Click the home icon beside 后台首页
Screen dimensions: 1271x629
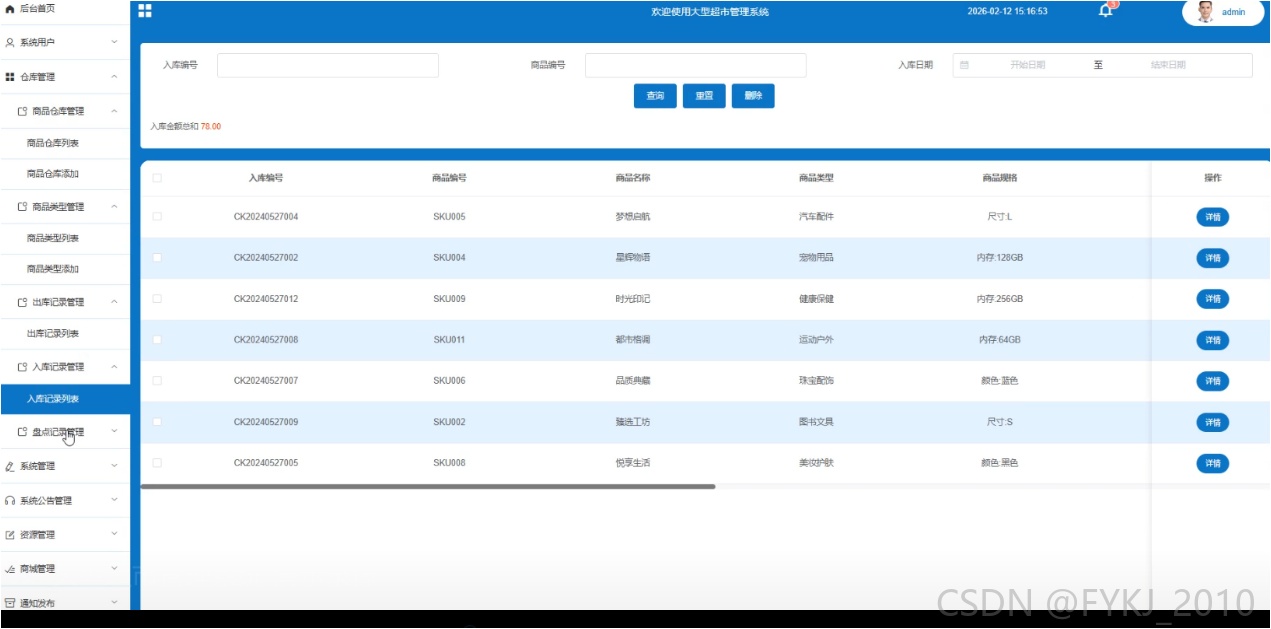(x=11, y=8)
